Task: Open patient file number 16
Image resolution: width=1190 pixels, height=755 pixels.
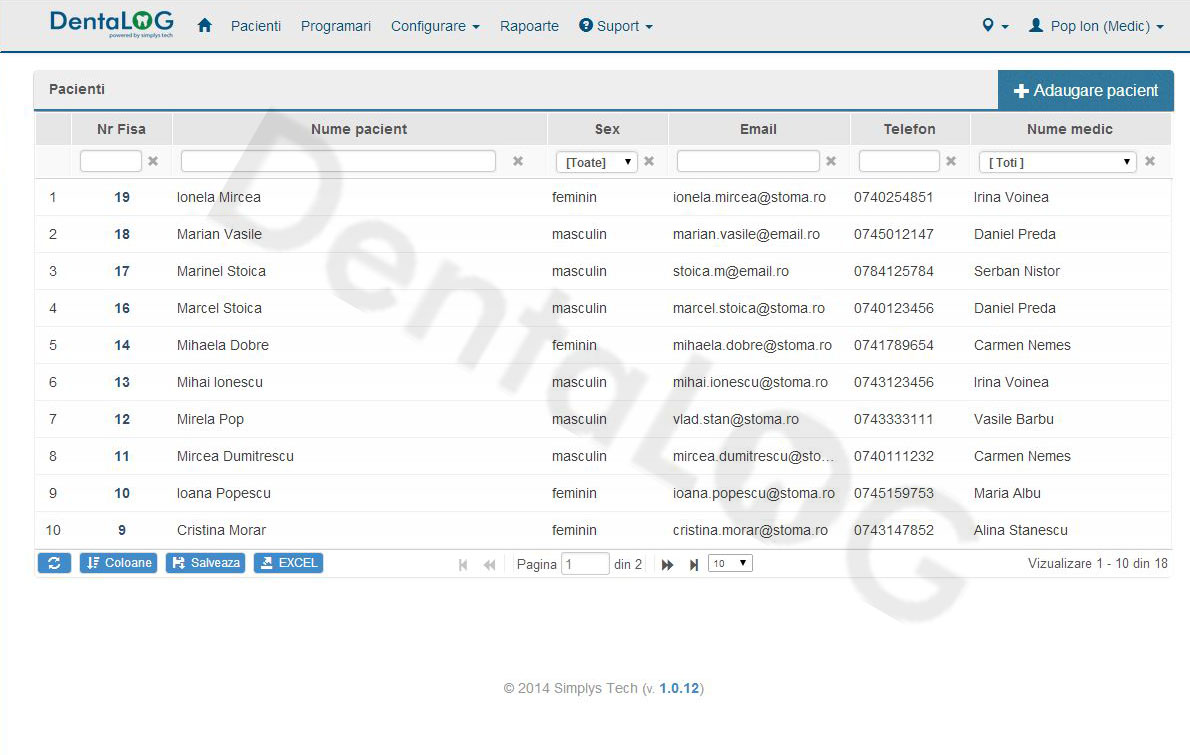Action: (122, 308)
